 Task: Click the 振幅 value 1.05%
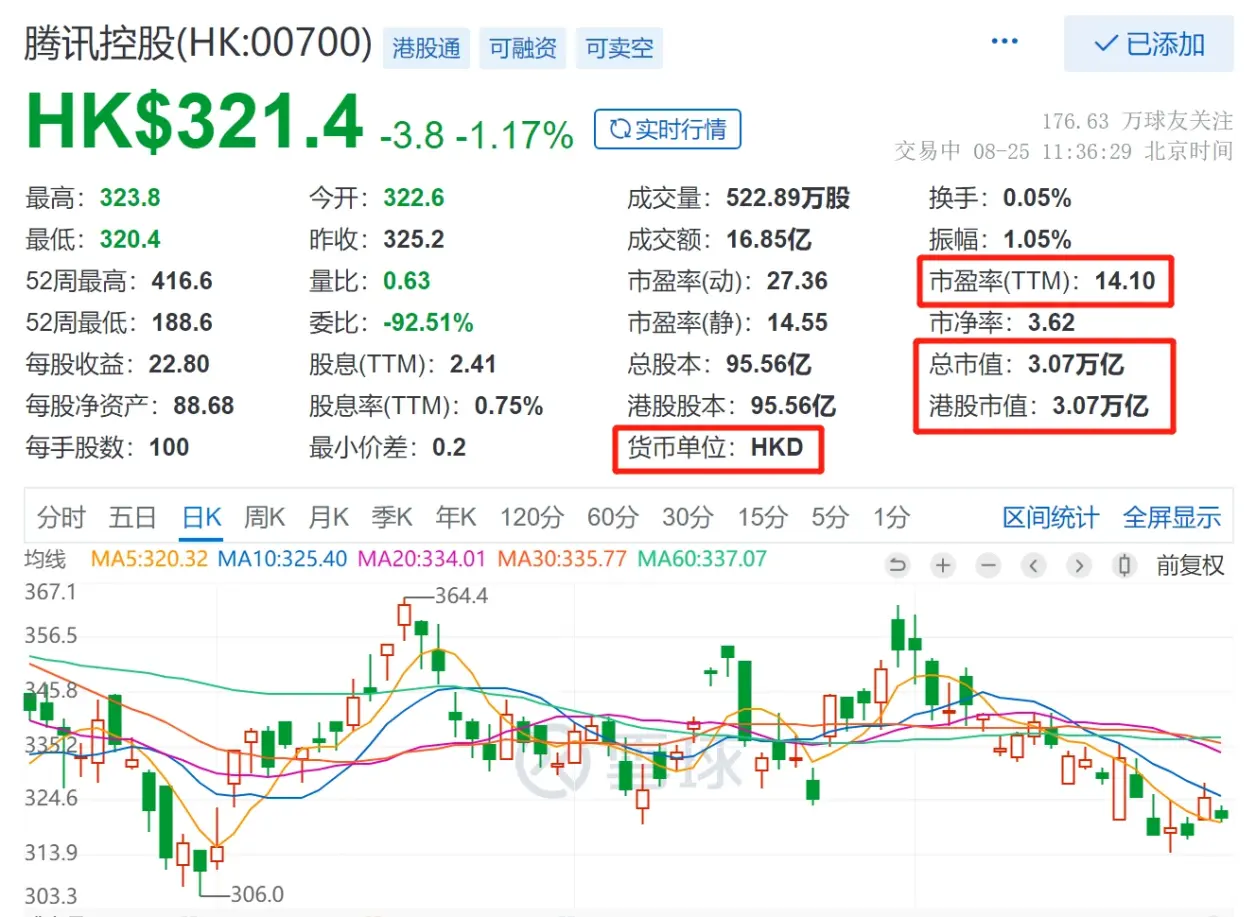coord(1037,240)
